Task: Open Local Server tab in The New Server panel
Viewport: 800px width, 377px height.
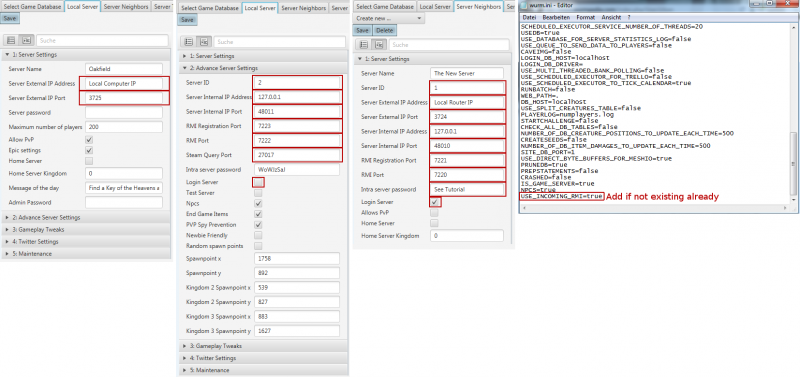Action: coord(435,7)
